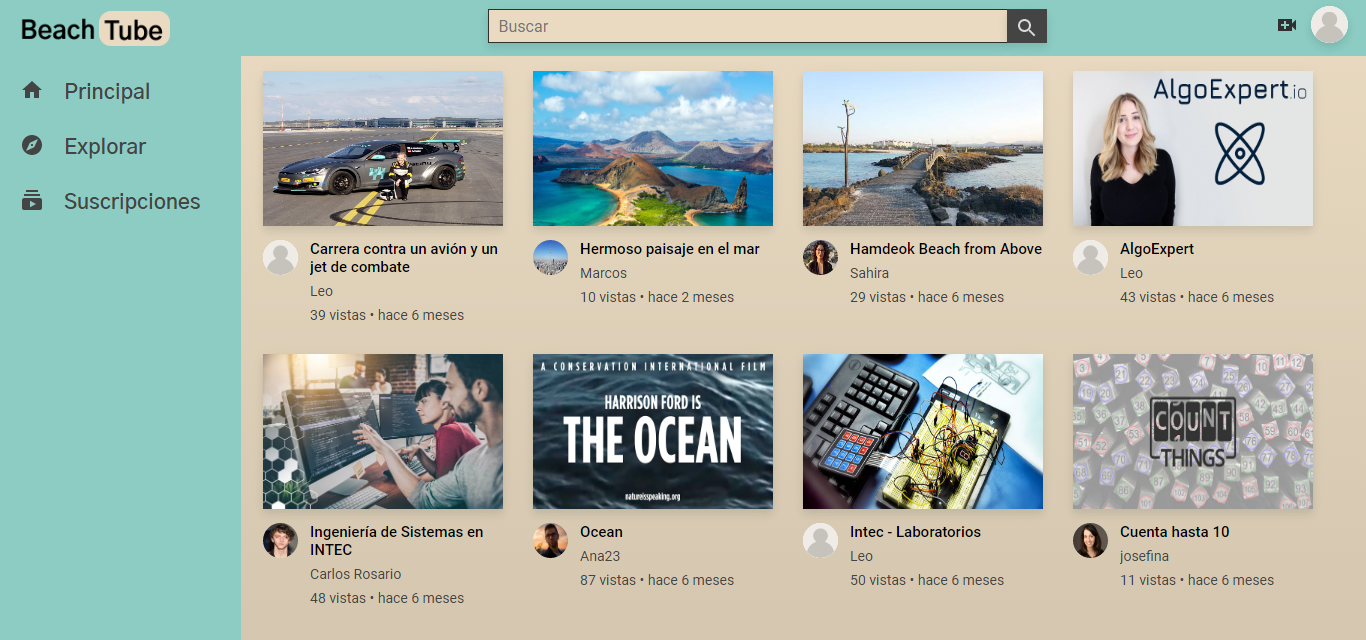
Task: Click title 'Ingeniería de Sistemas en INTEC'
Action: [397, 541]
